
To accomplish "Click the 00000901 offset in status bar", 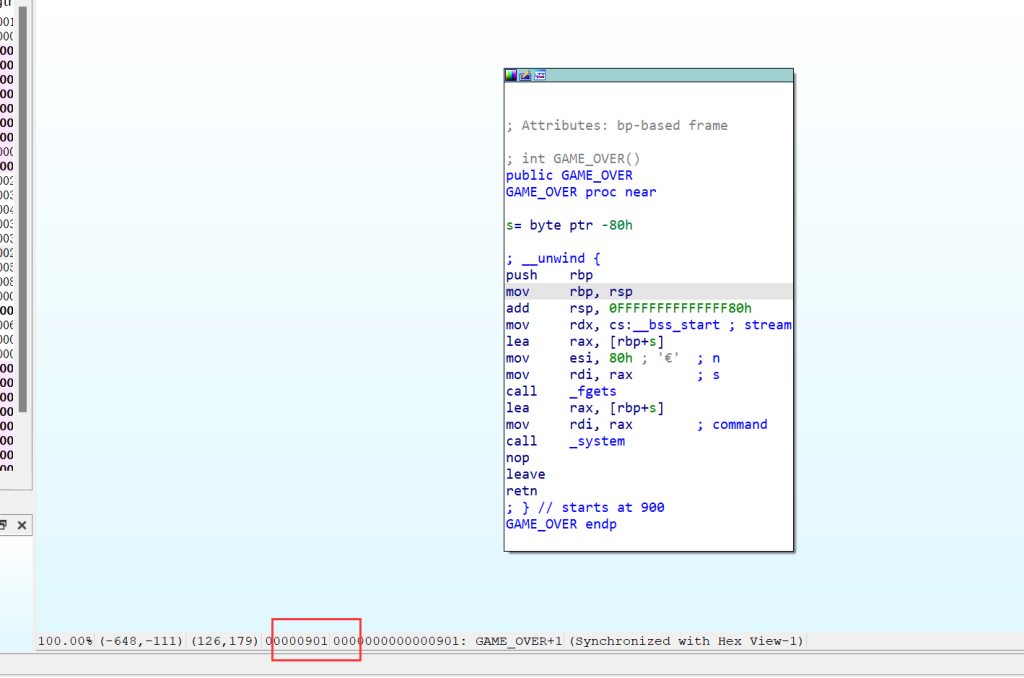I will [x=297, y=641].
